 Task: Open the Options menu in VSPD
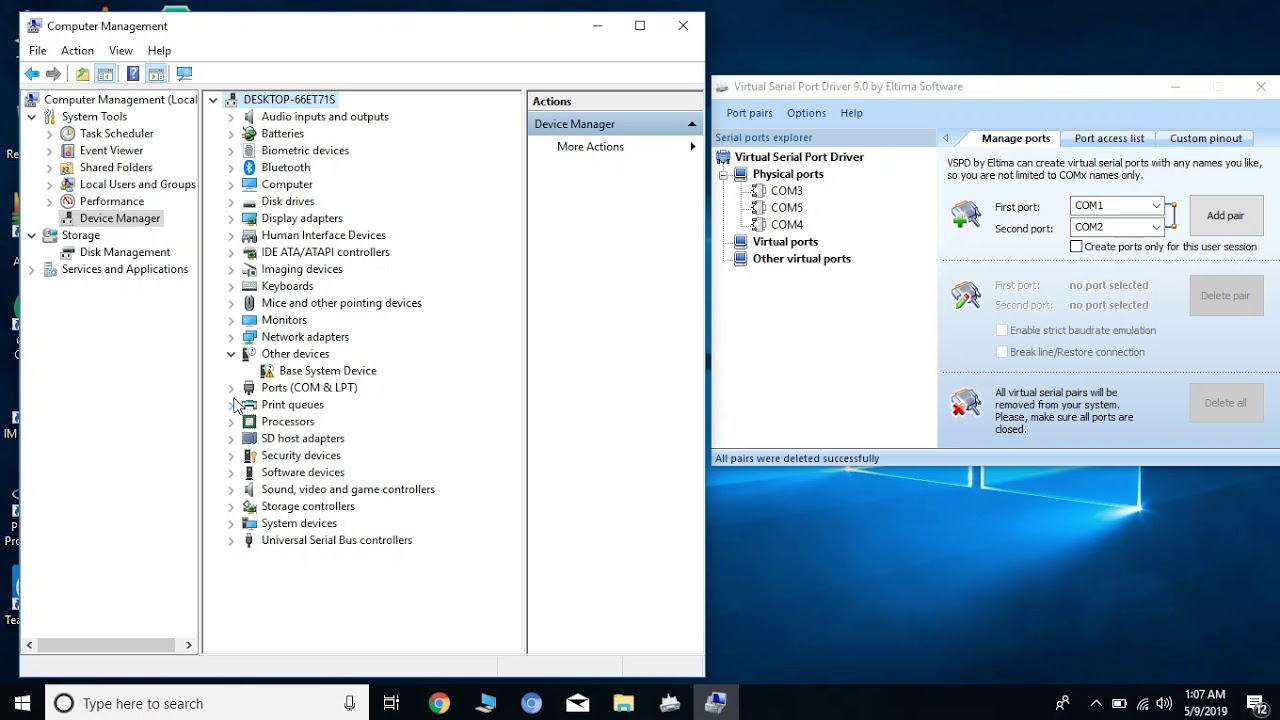[806, 113]
